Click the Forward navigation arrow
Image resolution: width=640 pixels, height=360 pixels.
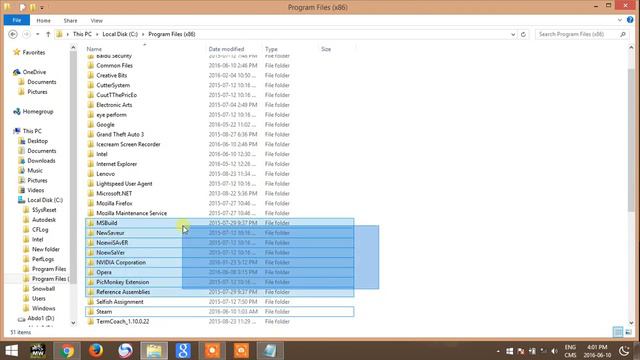[26, 34]
